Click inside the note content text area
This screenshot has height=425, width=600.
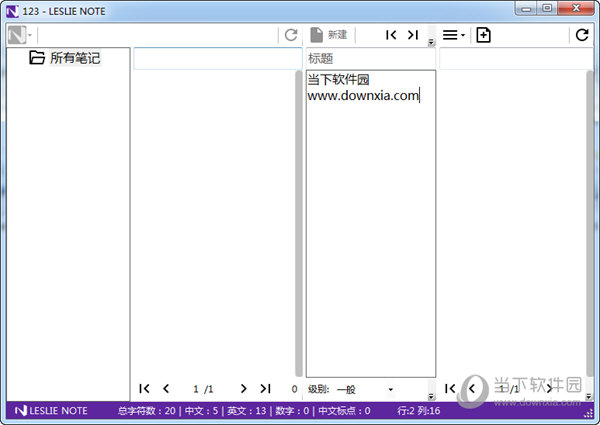(370, 224)
